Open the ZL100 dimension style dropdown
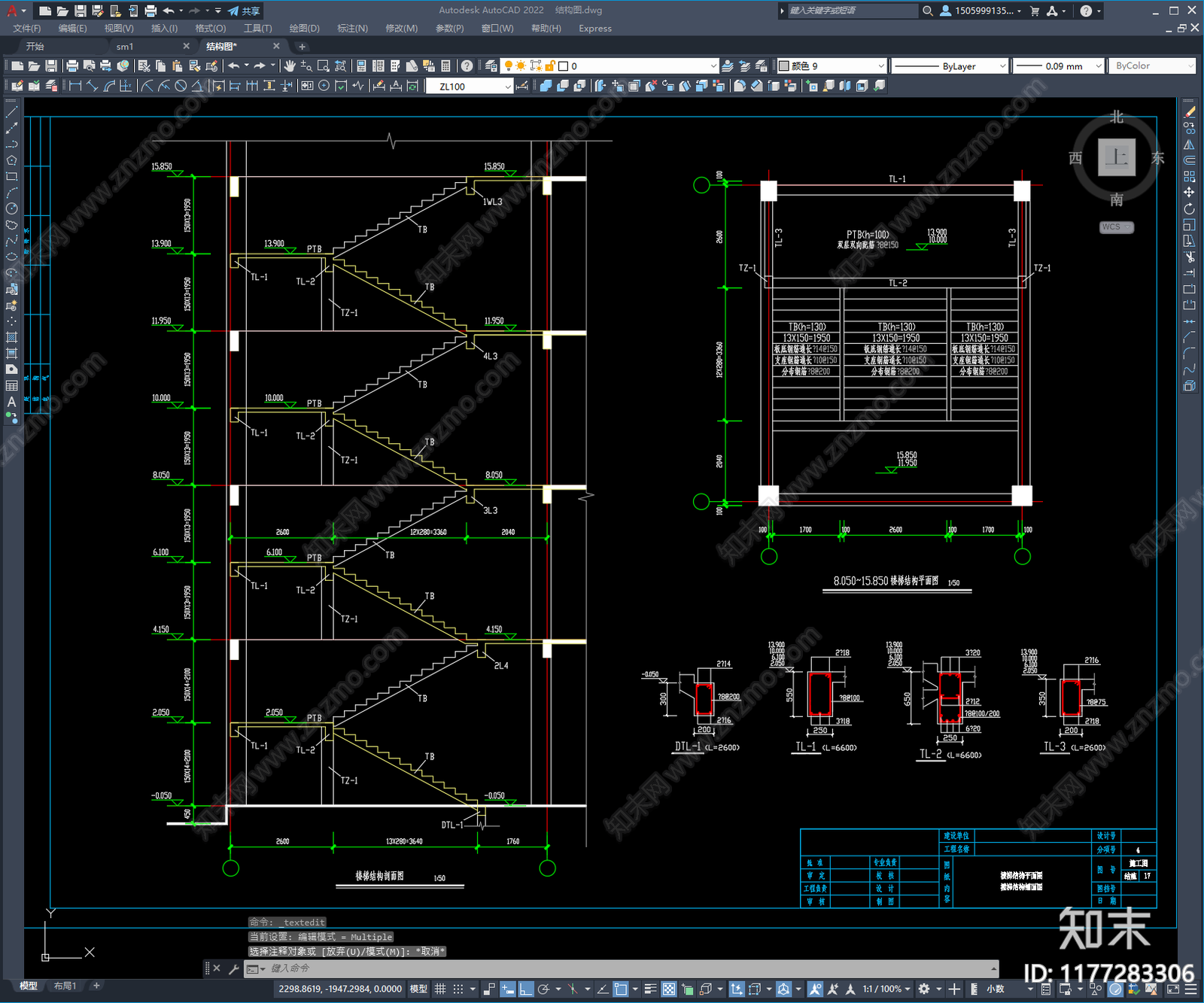This screenshot has height=1003, width=1204. pos(470,87)
